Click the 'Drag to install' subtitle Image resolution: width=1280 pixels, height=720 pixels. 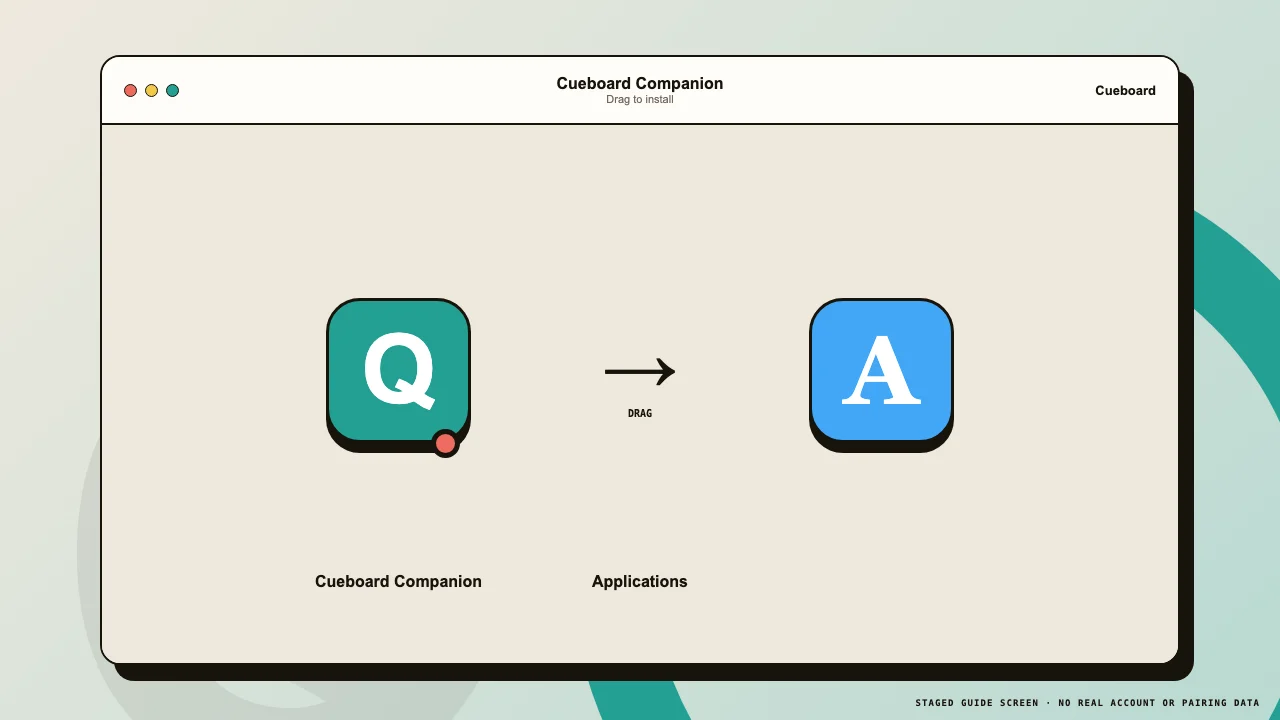pos(640,99)
